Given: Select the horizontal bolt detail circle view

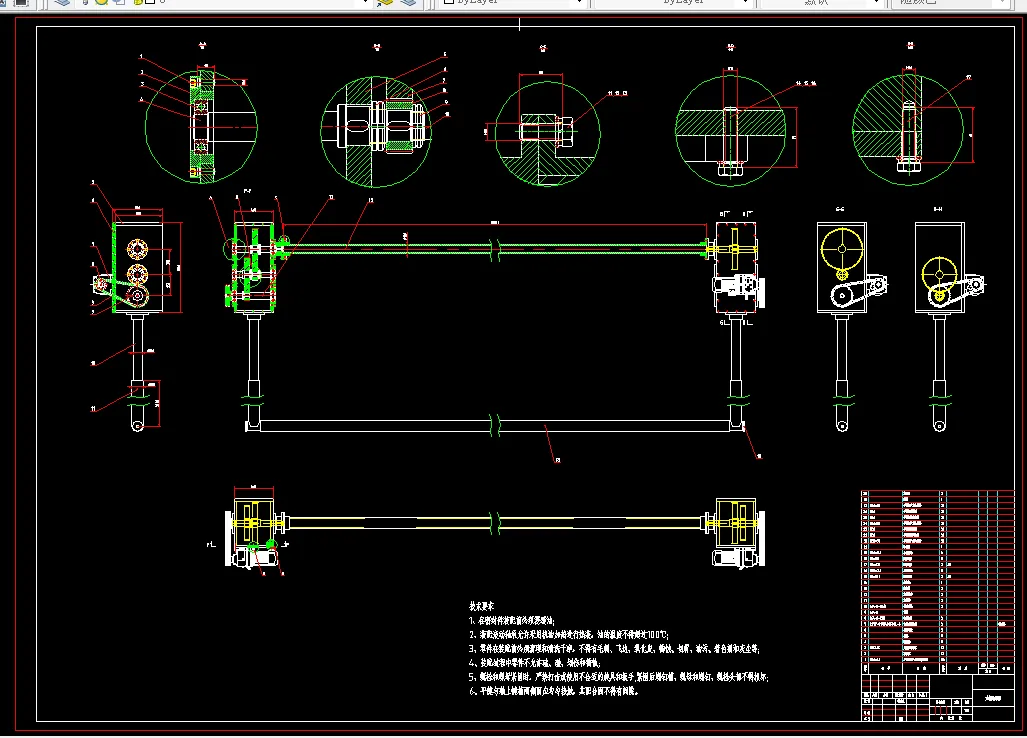Looking at the screenshot, I should tap(548, 133).
